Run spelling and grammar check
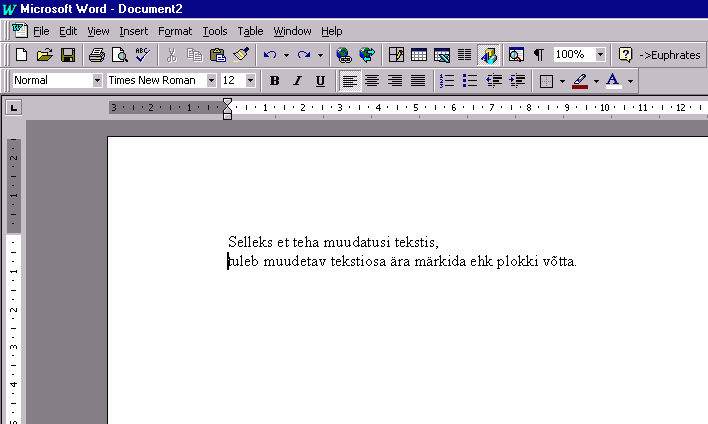This screenshot has width=708, height=424. pos(142,55)
